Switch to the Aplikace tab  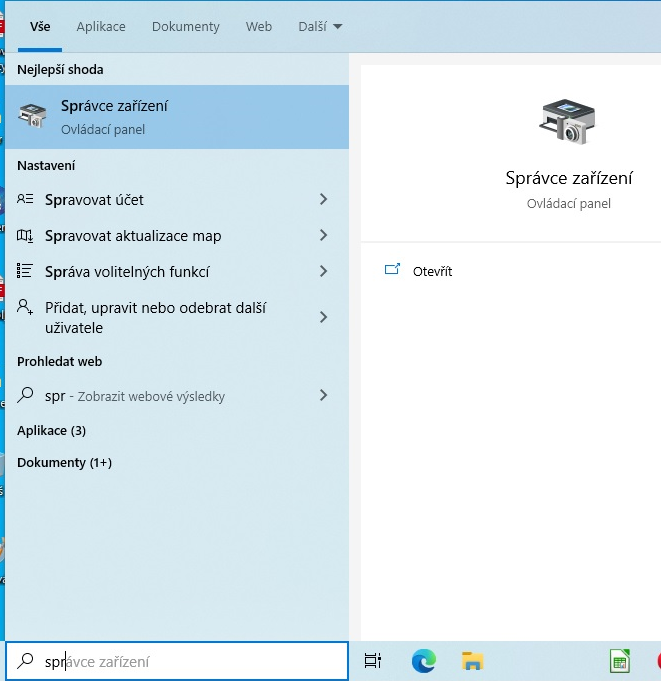pos(101,26)
